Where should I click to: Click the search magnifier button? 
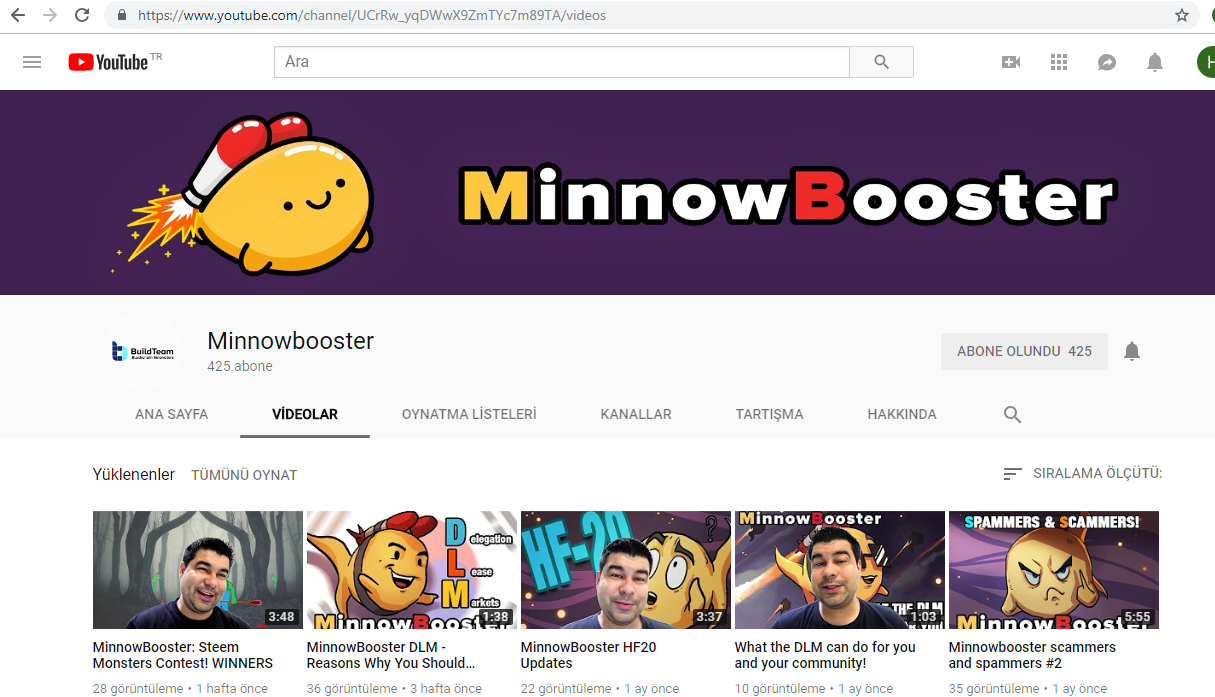point(881,62)
